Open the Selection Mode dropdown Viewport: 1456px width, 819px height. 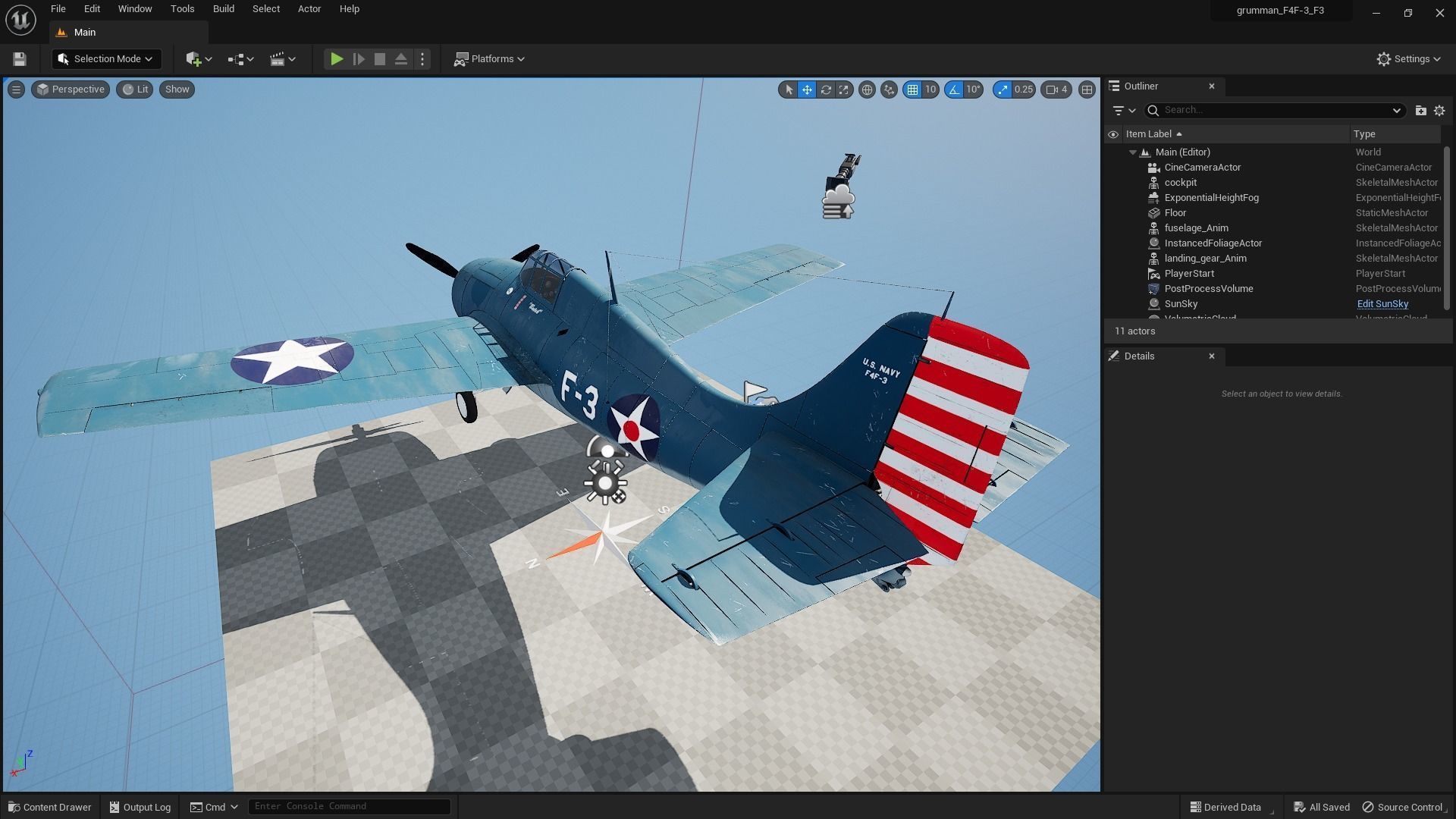(106, 59)
